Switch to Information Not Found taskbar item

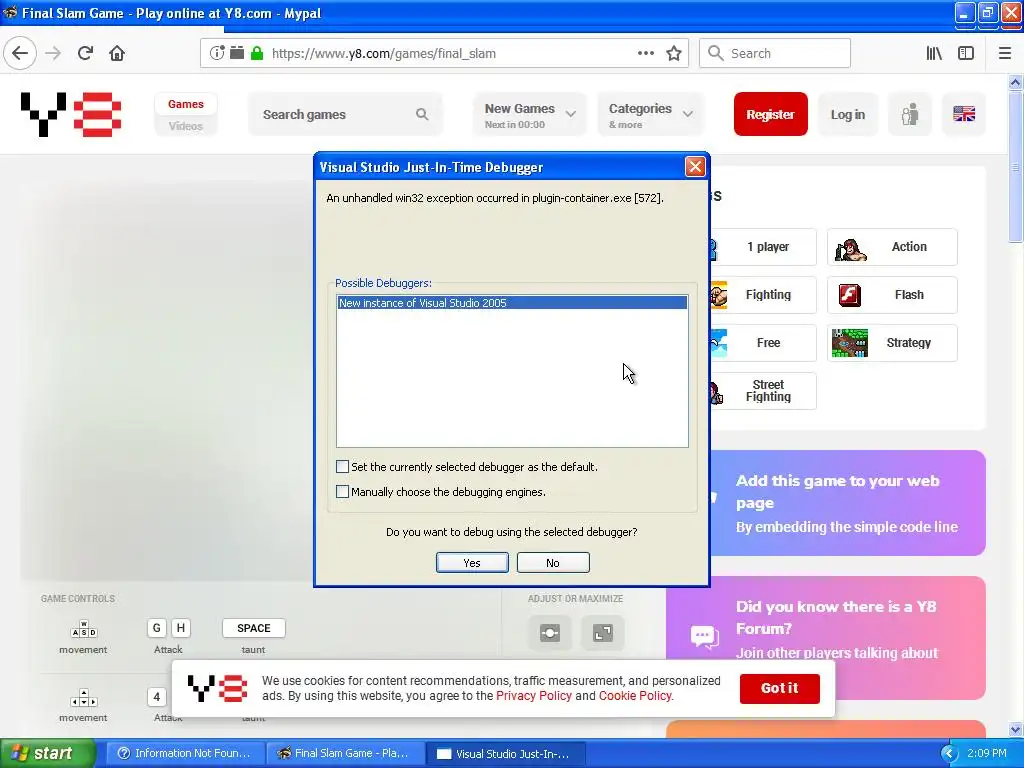pos(185,754)
